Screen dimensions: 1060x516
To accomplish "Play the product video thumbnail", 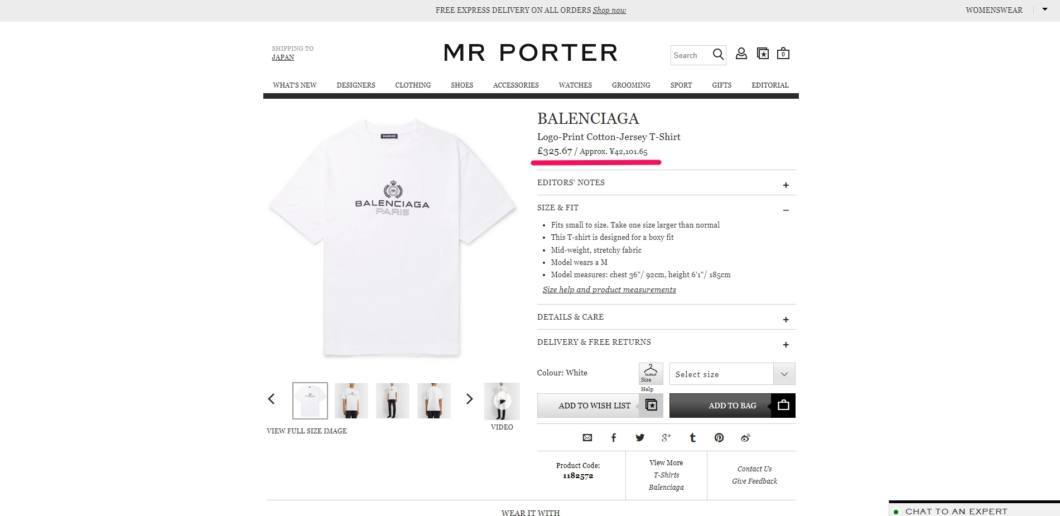I will point(502,400).
